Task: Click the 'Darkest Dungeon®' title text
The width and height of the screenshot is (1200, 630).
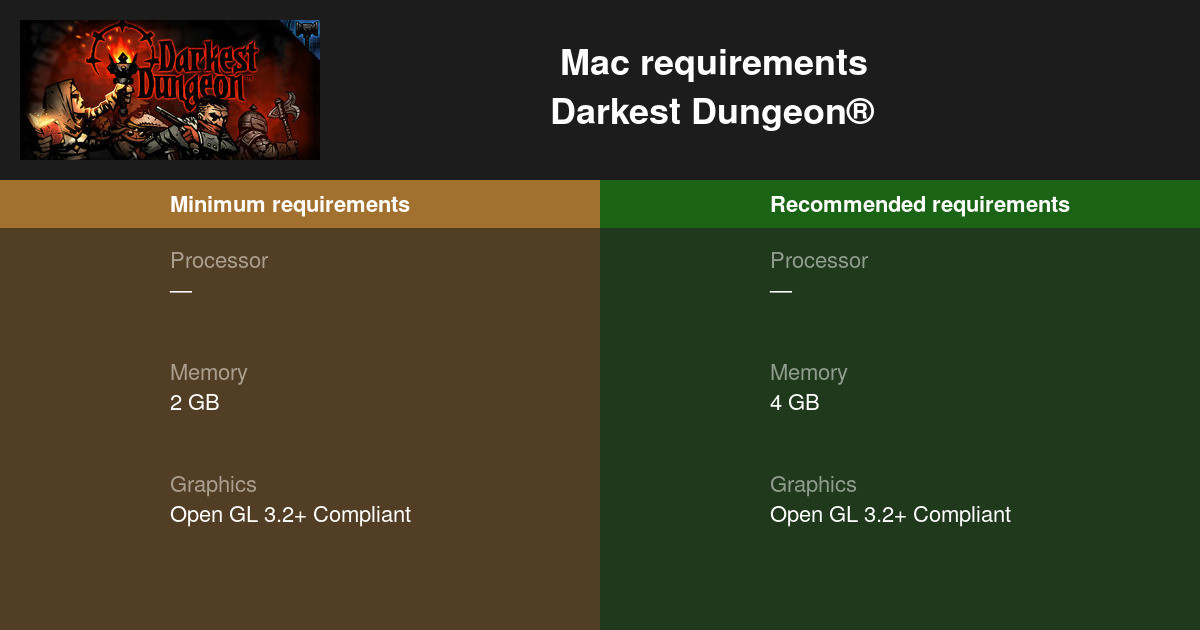Action: click(x=713, y=112)
